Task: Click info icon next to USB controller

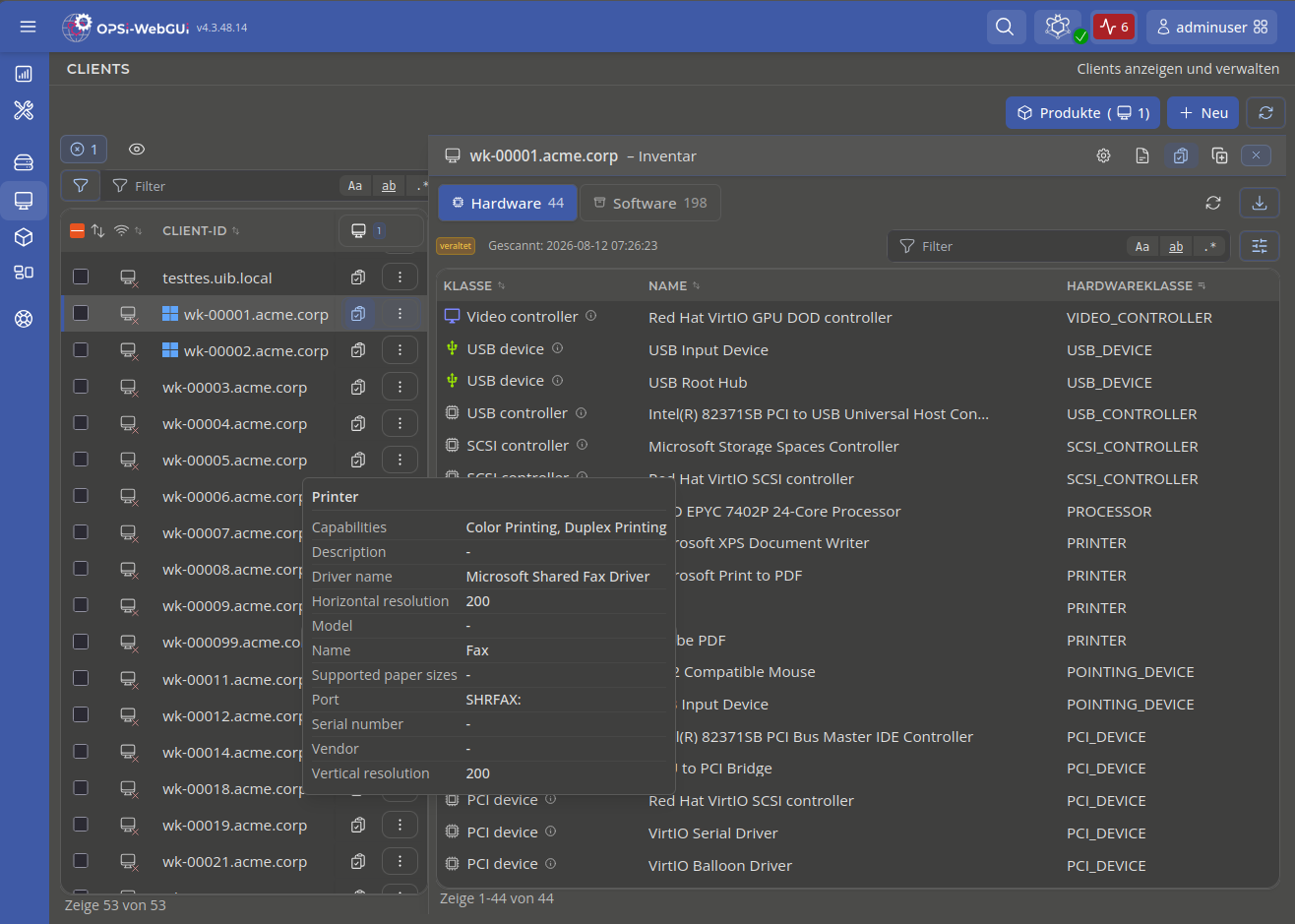Action: 581,412
